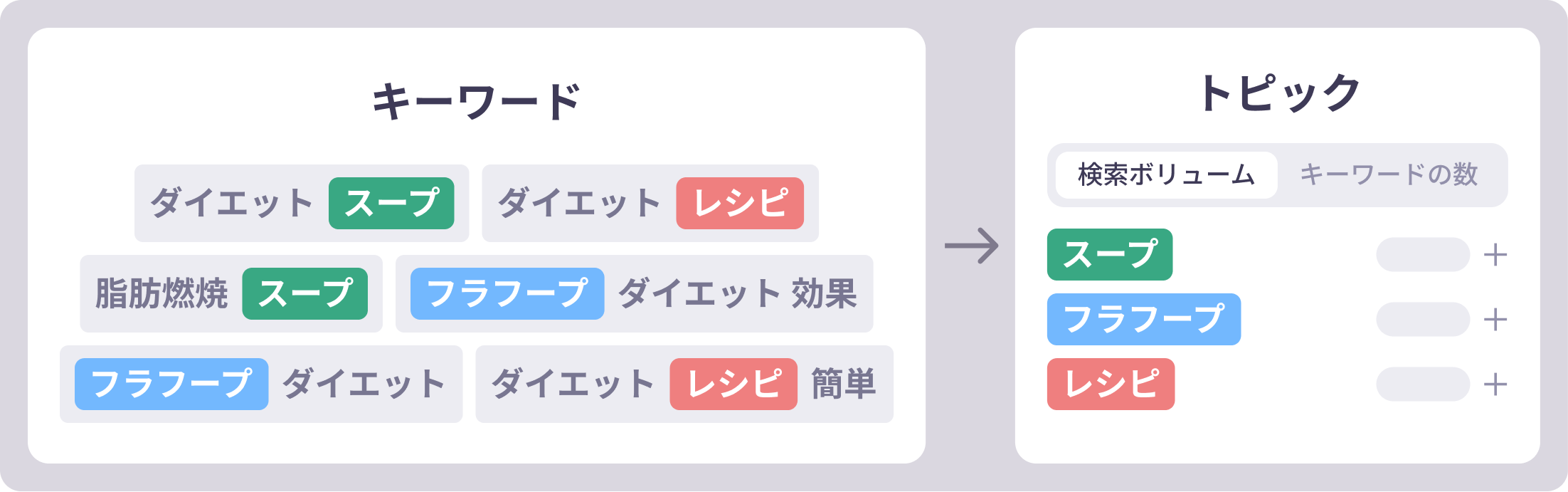Select red レシピ topic in topic list
The width and height of the screenshot is (1568, 492).
(1111, 384)
